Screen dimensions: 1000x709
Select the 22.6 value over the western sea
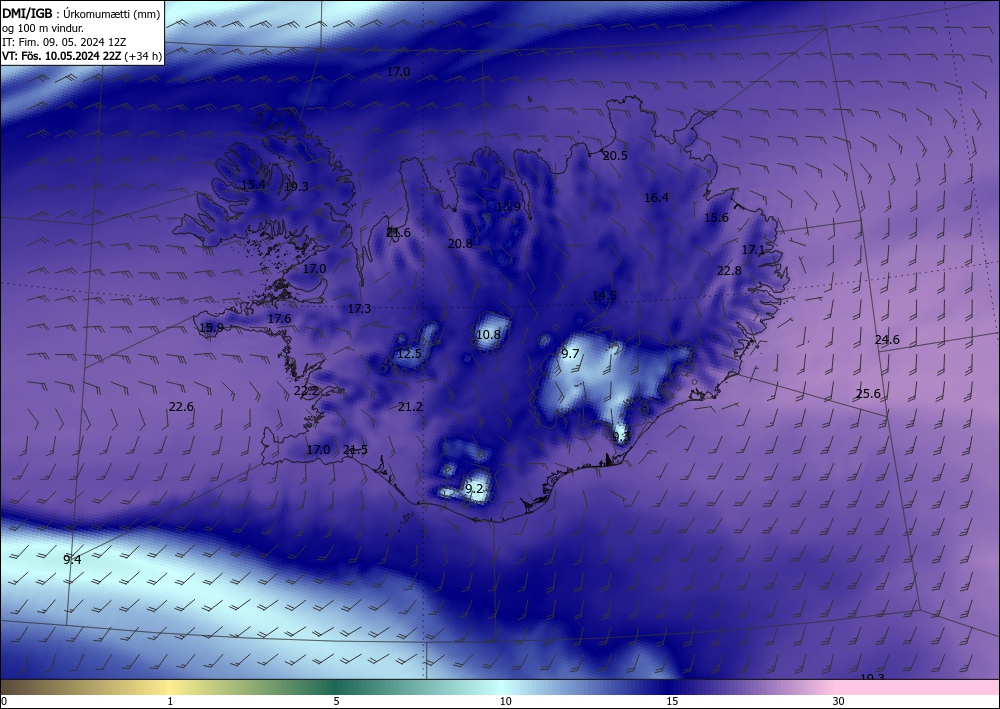[x=181, y=406]
